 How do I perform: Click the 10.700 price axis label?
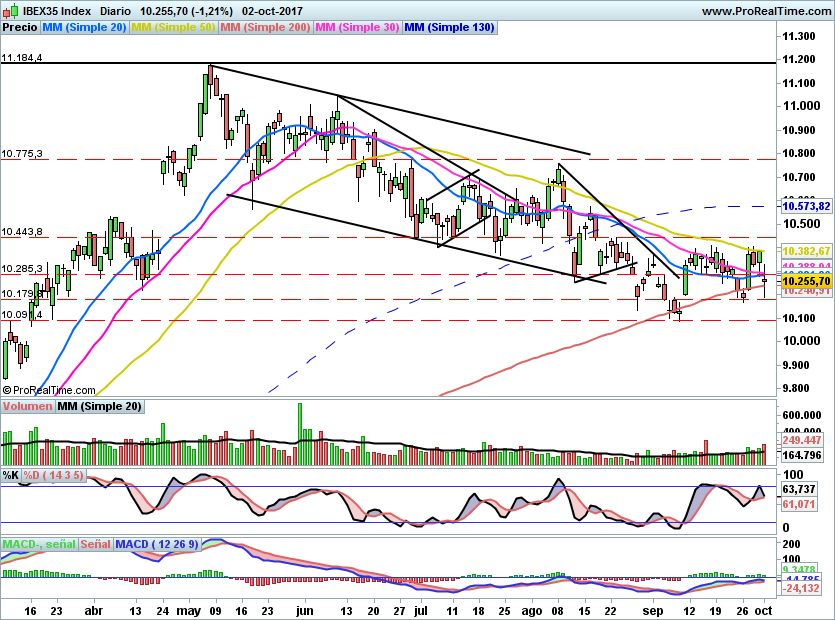pos(798,177)
